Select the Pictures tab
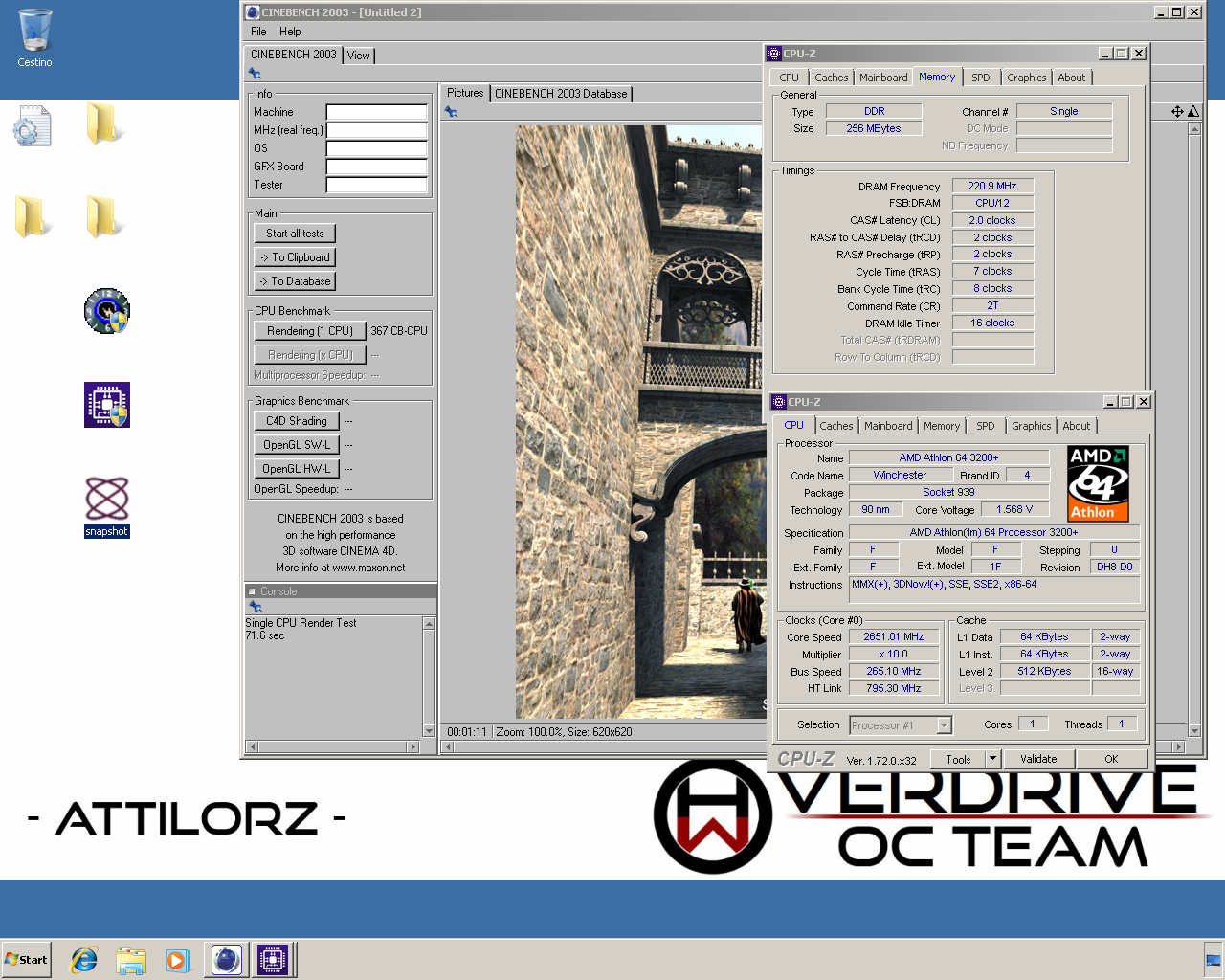The width and height of the screenshot is (1225, 980). pyautogui.click(x=465, y=93)
